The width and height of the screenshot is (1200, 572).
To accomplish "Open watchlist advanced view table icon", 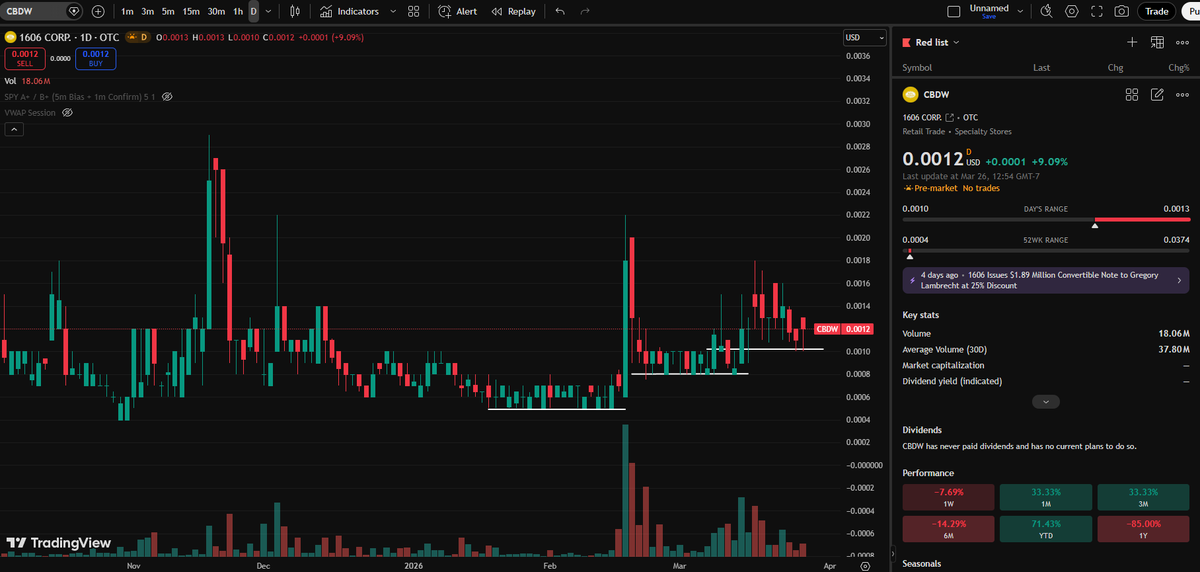I will click(x=1157, y=42).
